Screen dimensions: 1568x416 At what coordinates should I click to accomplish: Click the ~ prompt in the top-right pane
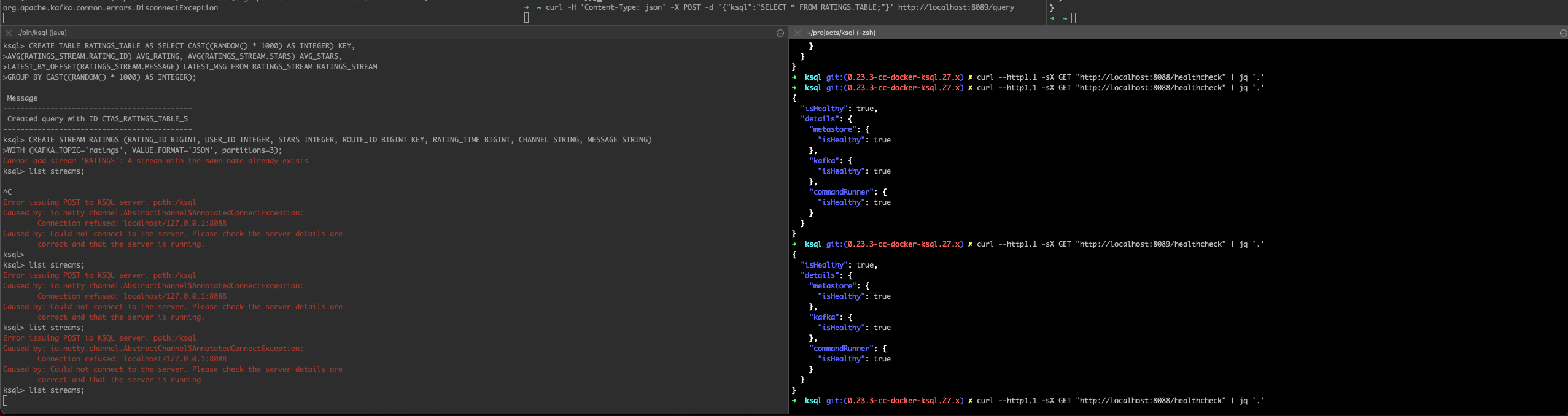click(1065, 18)
